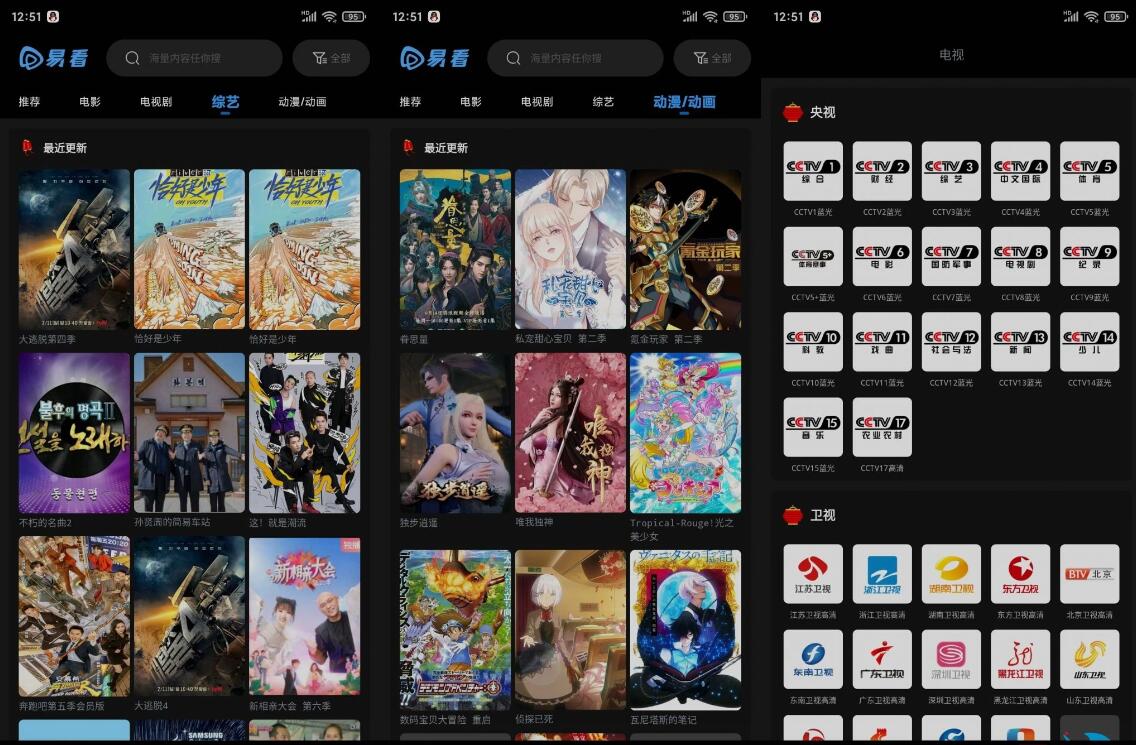This screenshot has height=745, width=1136.
Task: Tap the BTV 北京卫视 channel icon
Action: click(1089, 574)
